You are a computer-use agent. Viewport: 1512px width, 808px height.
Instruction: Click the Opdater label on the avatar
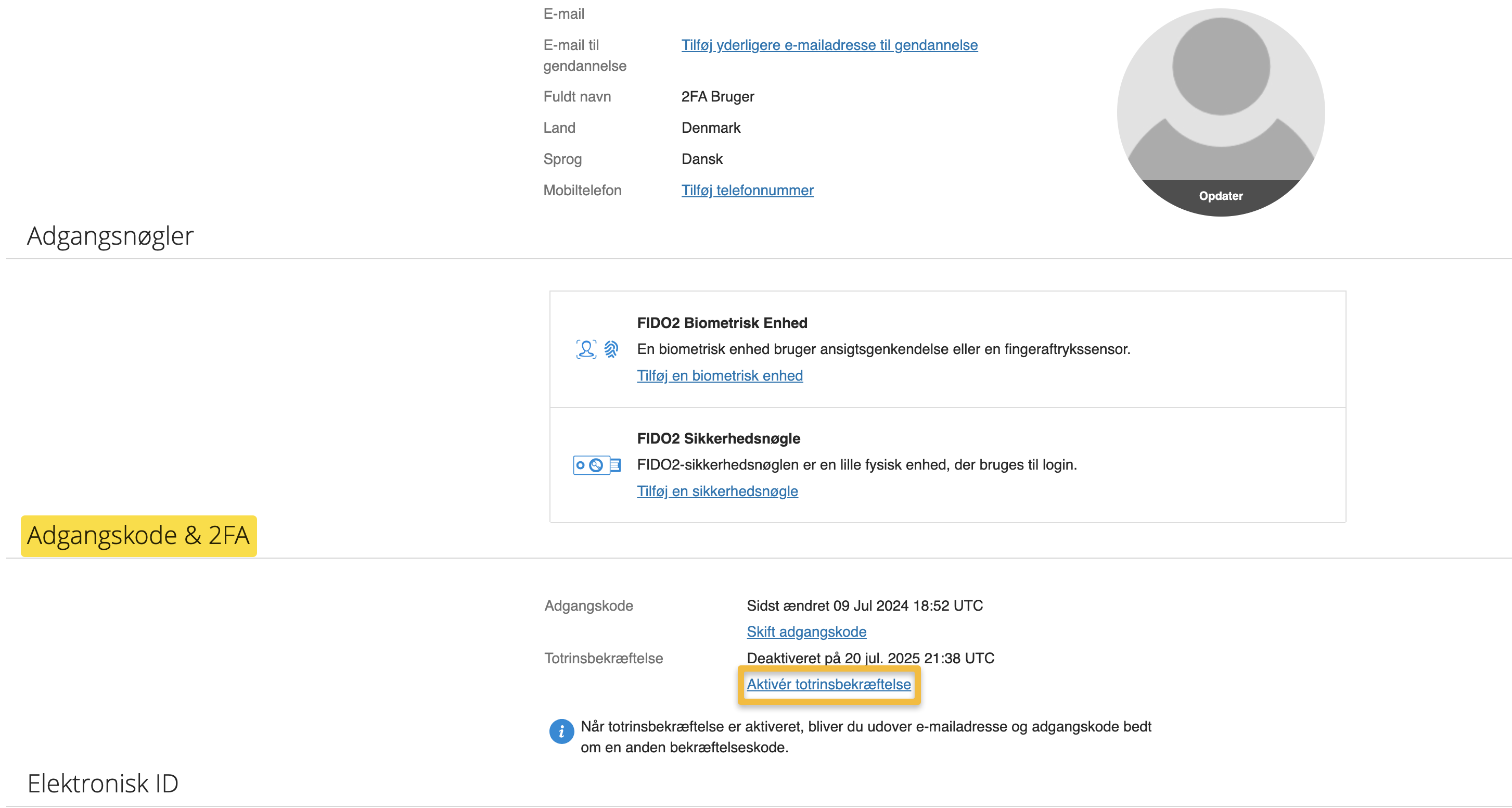pos(1220,196)
